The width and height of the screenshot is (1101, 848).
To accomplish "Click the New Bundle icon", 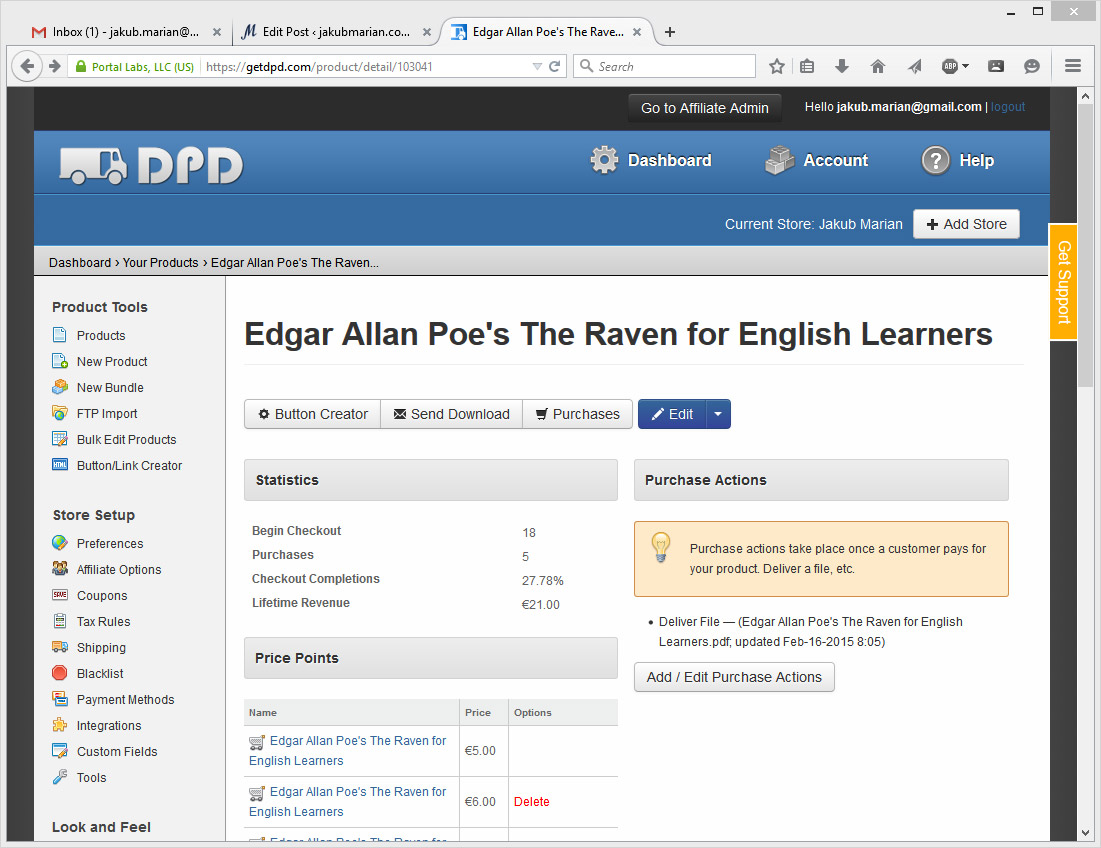I will click(x=60, y=387).
